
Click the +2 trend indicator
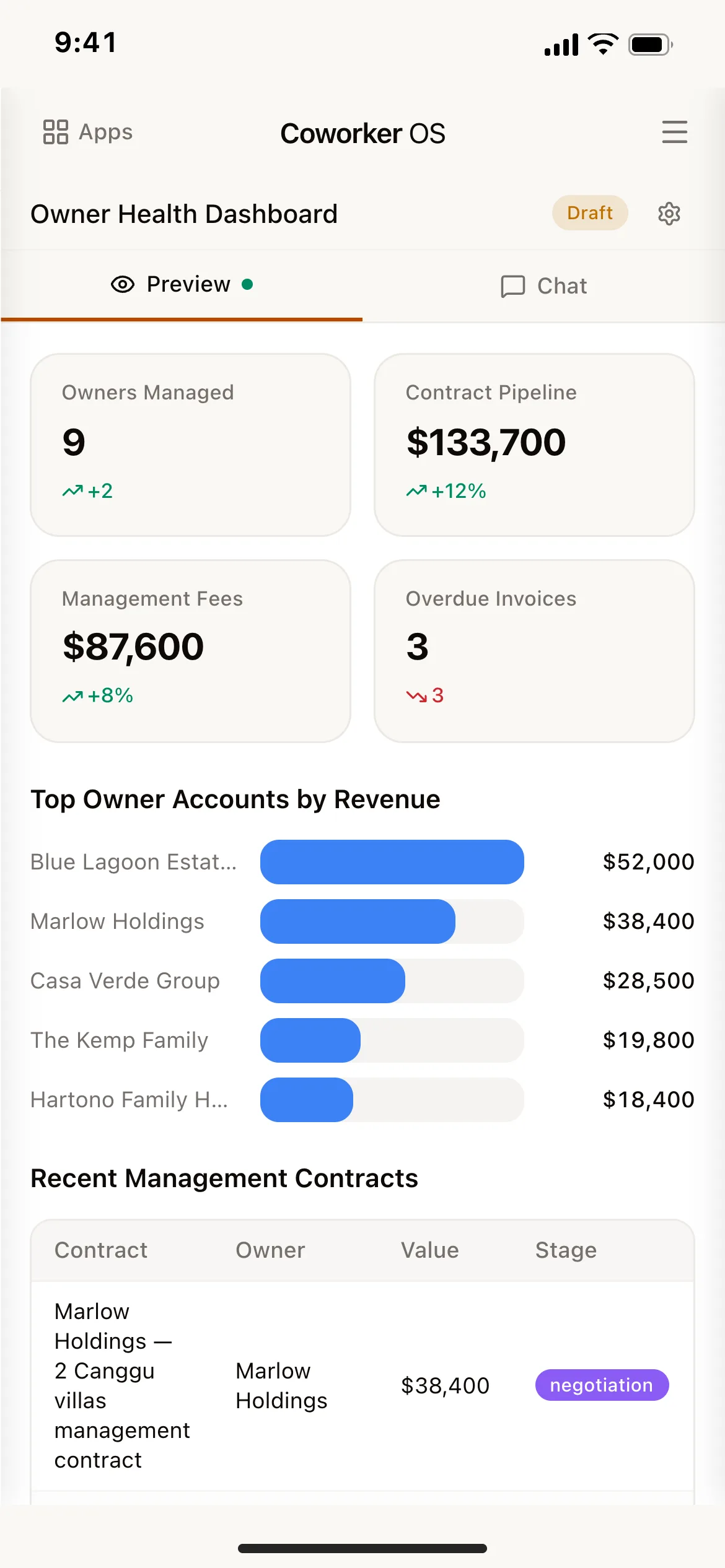87,491
